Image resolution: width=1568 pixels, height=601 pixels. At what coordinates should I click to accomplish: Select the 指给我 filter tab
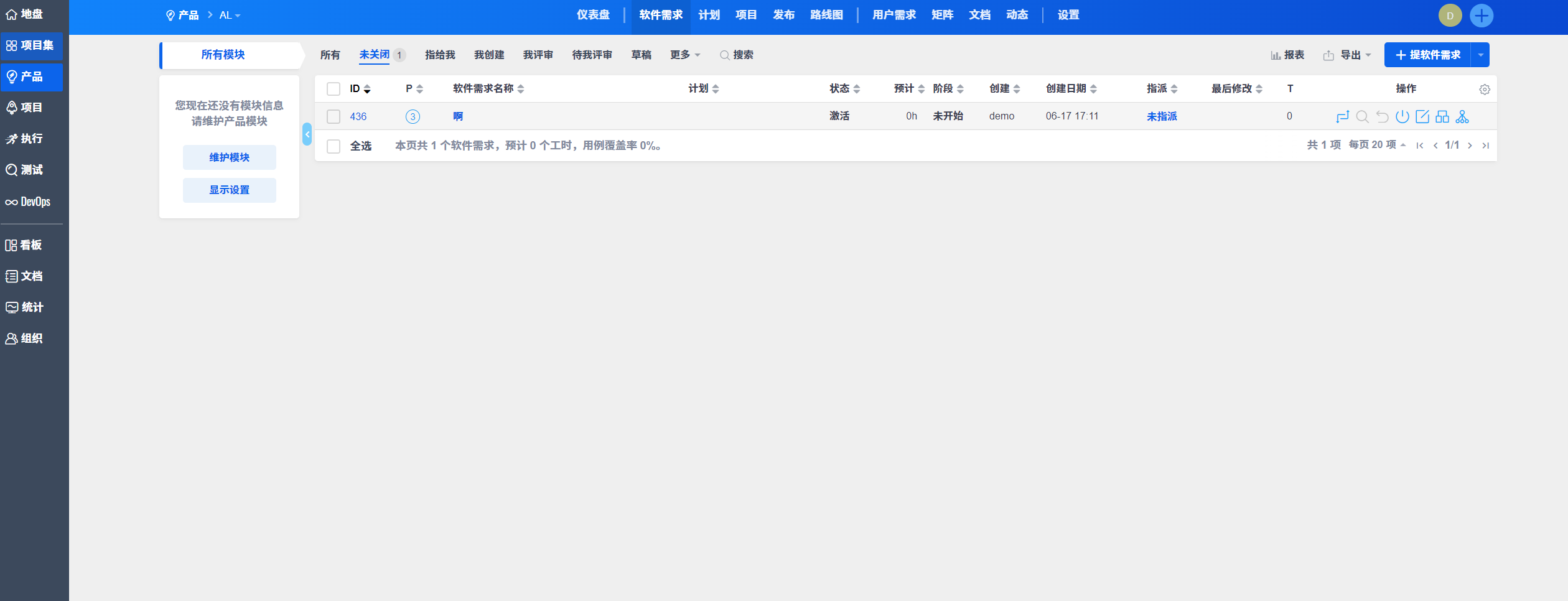coord(440,55)
